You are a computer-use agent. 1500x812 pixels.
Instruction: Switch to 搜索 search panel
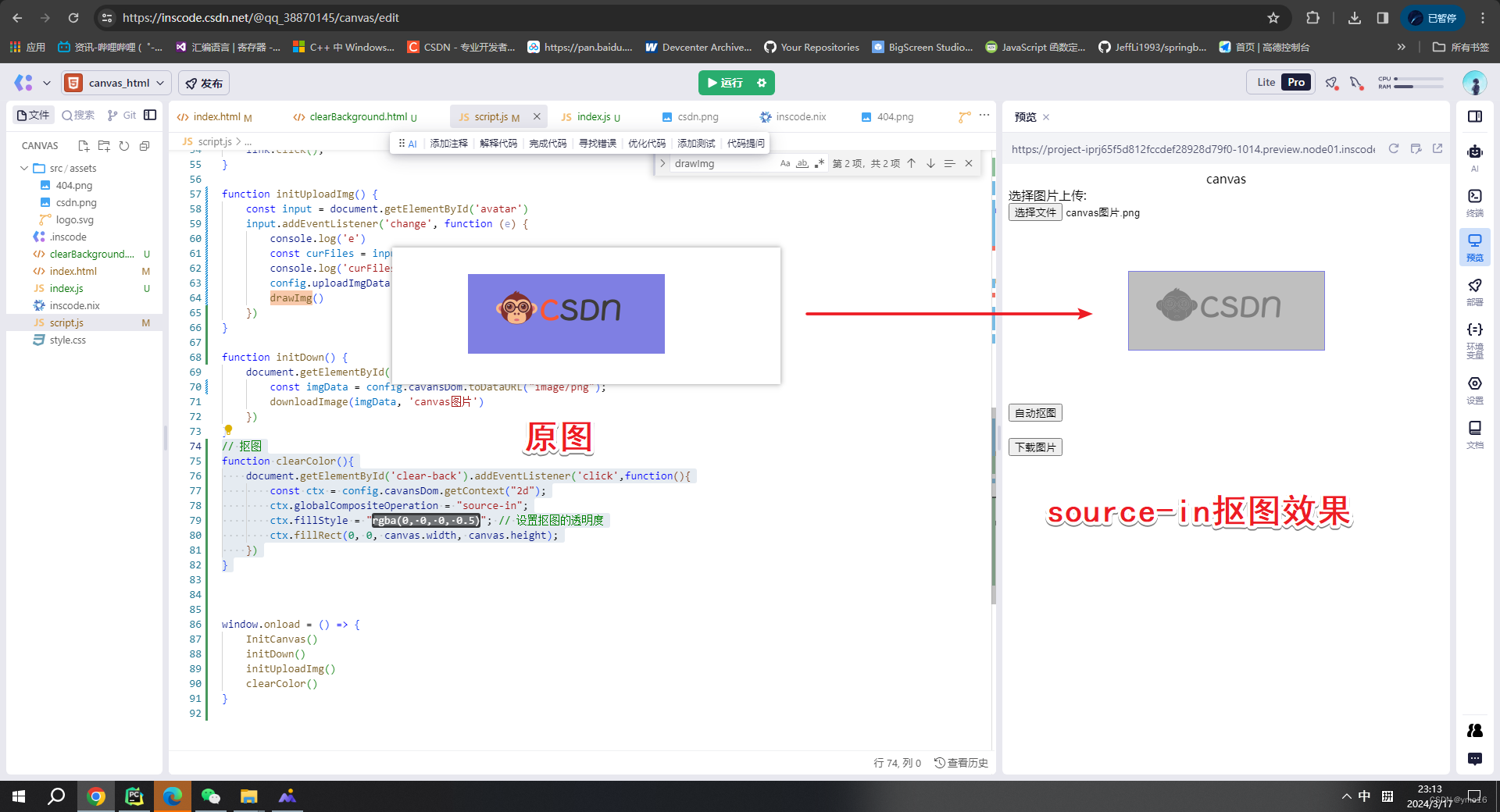click(78, 115)
